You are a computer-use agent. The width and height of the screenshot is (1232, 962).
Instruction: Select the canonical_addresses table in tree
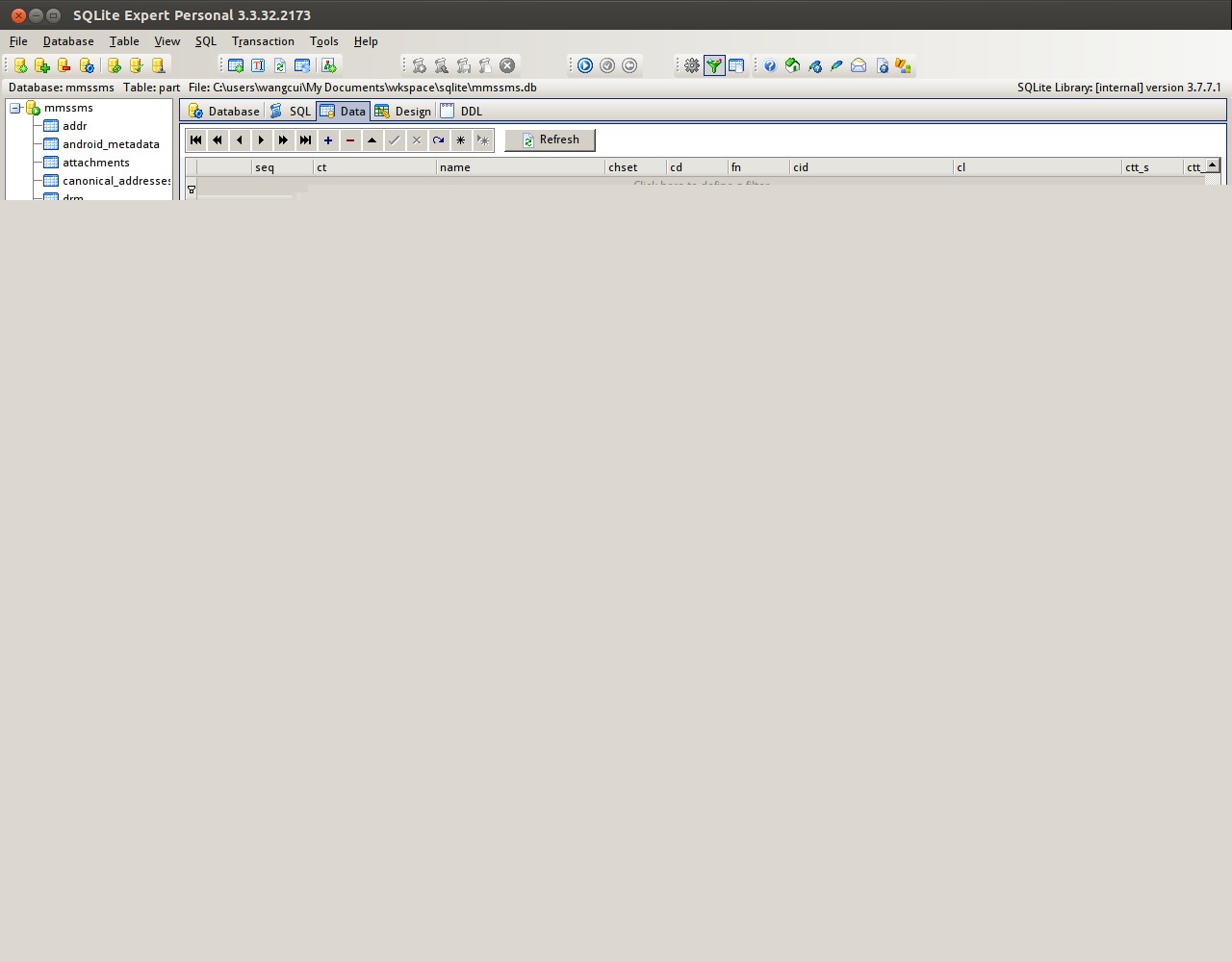tap(116, 181)
